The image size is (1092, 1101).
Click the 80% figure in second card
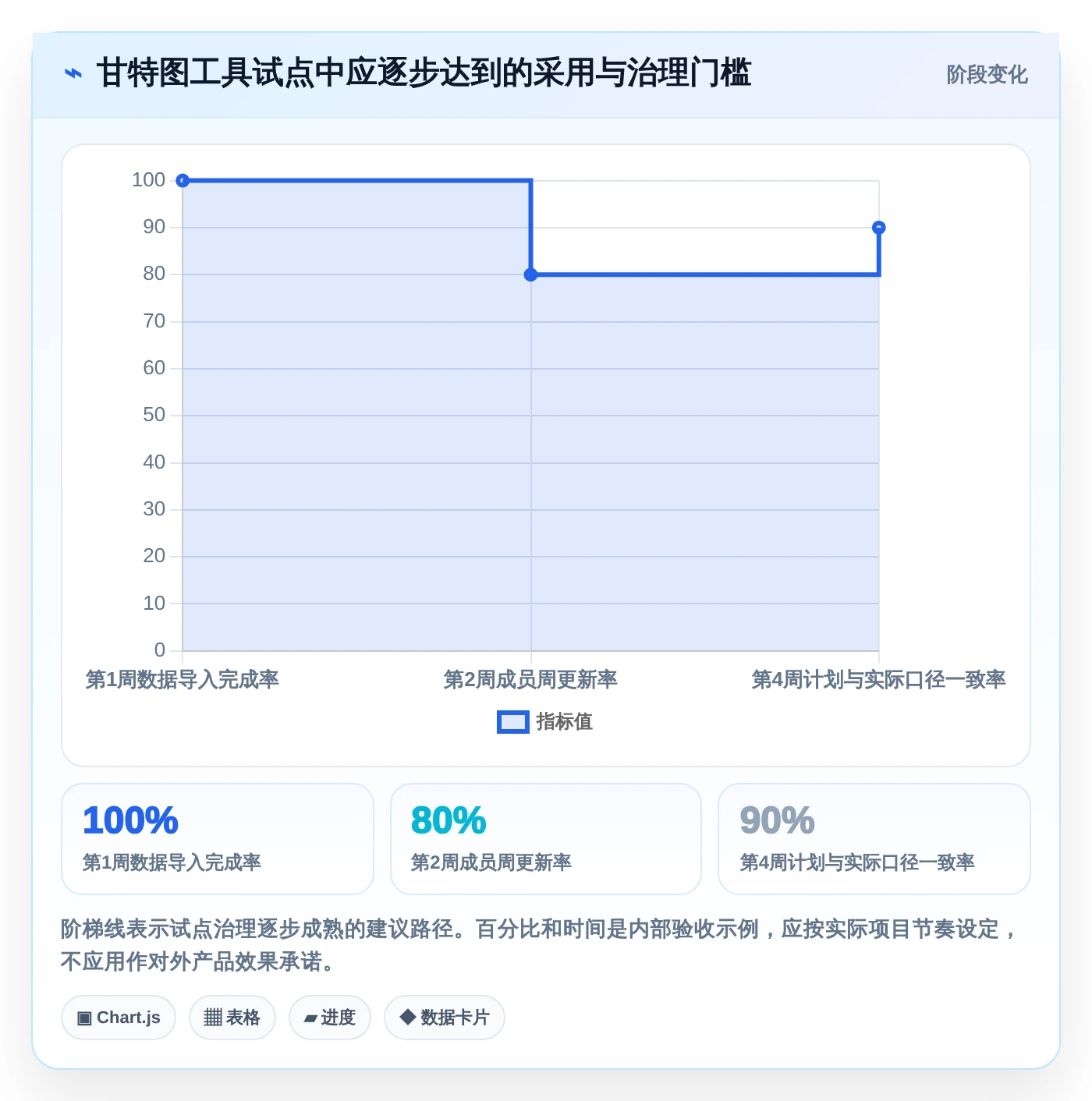448,820
